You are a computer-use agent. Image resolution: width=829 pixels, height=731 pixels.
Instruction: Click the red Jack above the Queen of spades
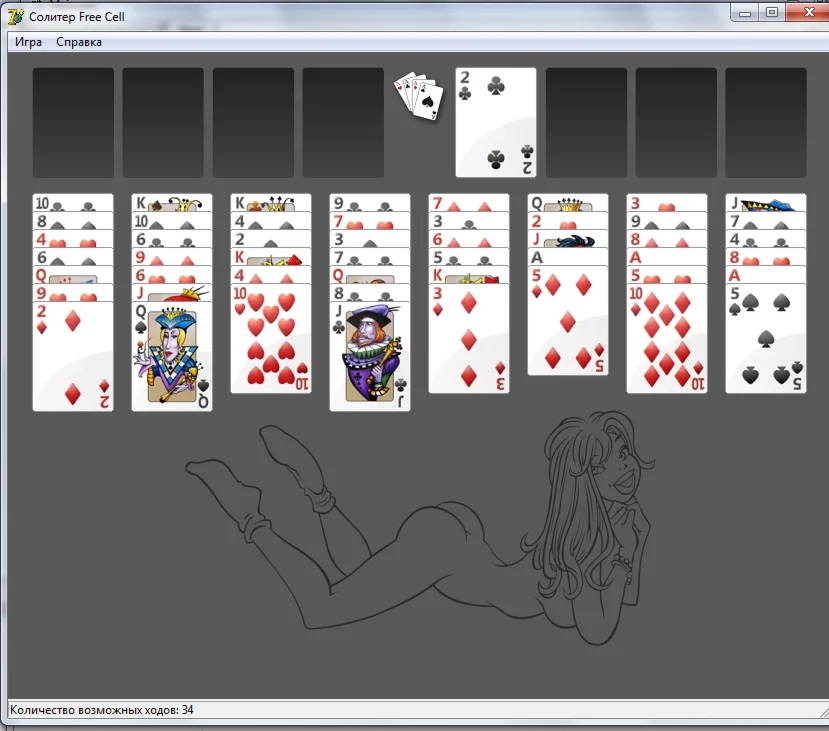pos(172,293)
